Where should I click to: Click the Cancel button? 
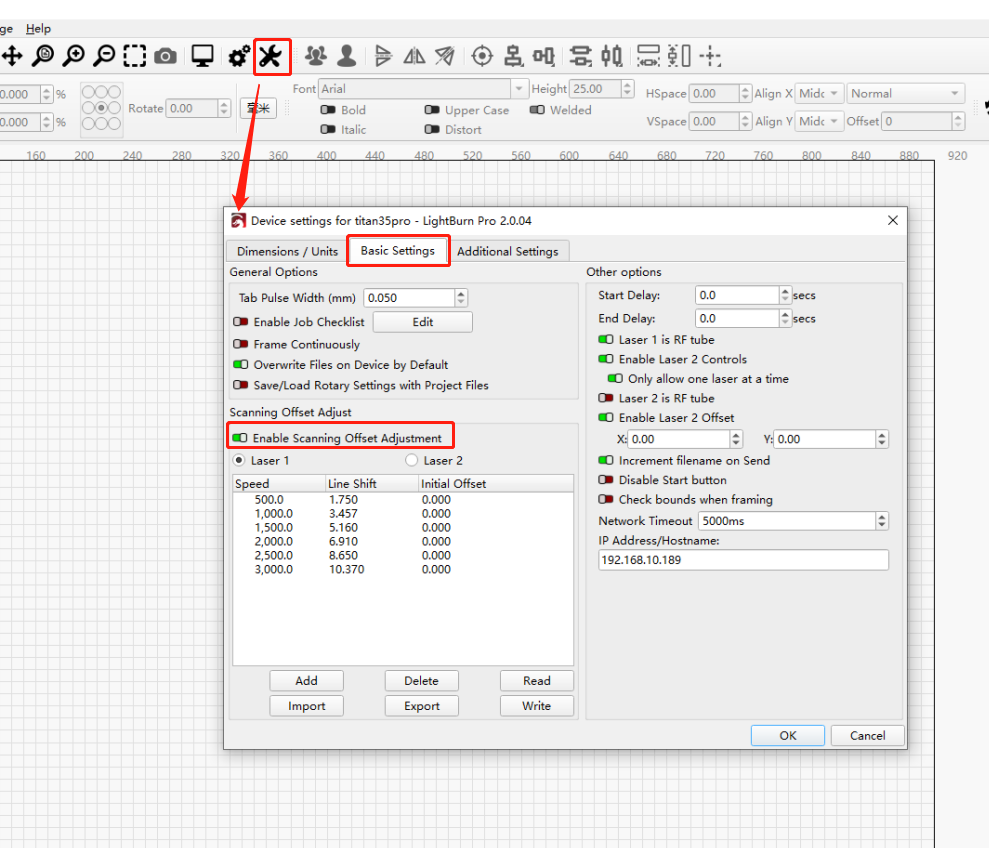(867, 736)
